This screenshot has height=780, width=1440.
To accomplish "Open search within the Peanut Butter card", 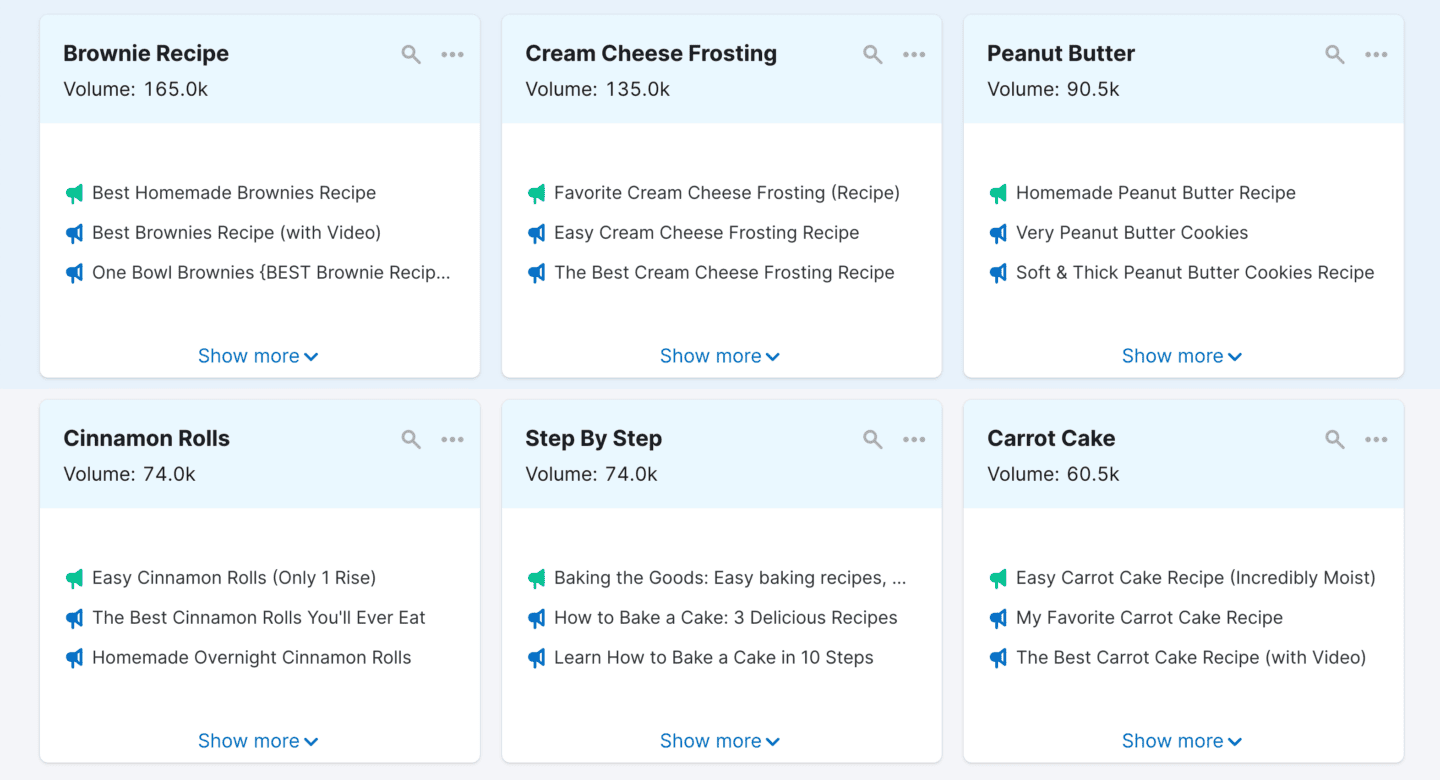I will tap(1334, 54).
